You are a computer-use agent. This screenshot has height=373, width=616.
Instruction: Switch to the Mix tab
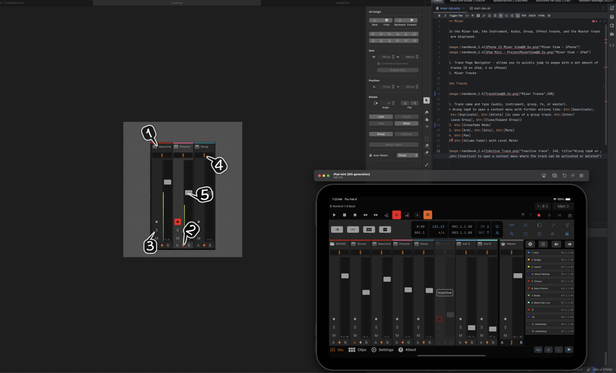tap(337, 350)
